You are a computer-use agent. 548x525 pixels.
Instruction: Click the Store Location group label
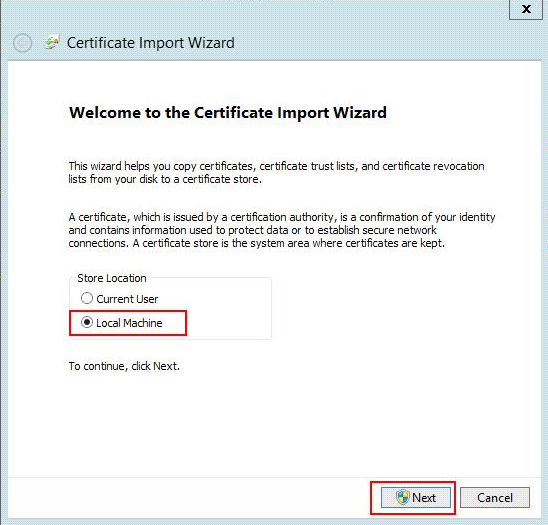[x=112, y=278]
